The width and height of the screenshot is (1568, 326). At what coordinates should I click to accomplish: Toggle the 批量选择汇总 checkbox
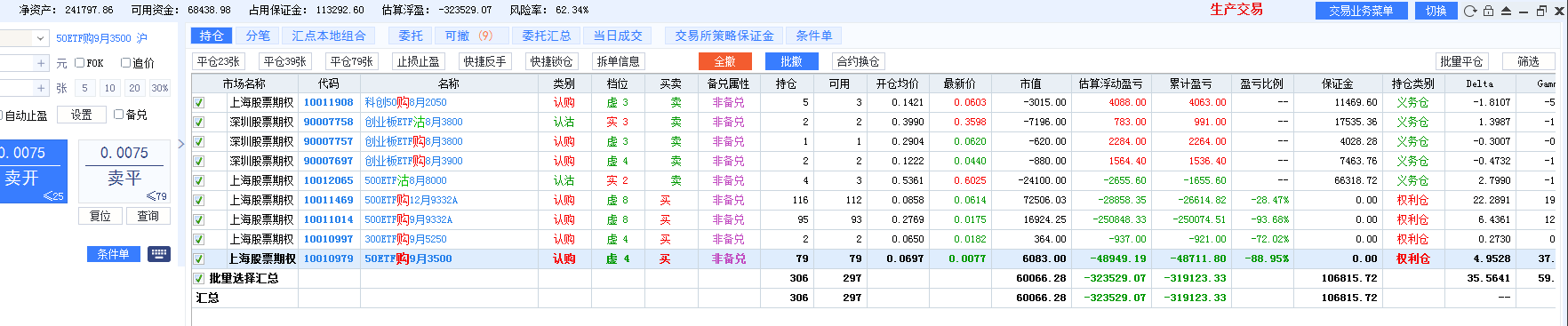(199, 278)
